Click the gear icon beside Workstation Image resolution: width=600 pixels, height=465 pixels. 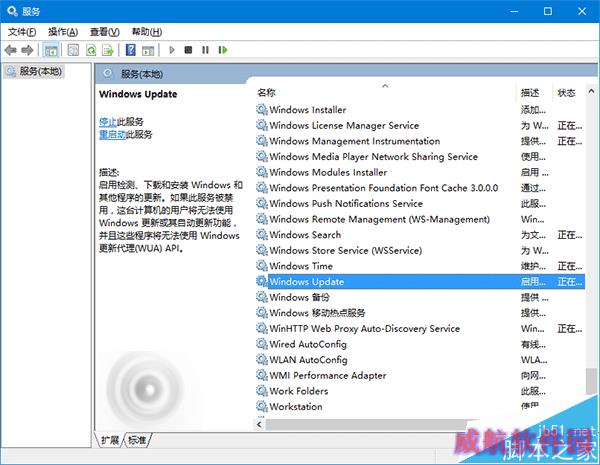pyautogui.click(x=262, y=406)
